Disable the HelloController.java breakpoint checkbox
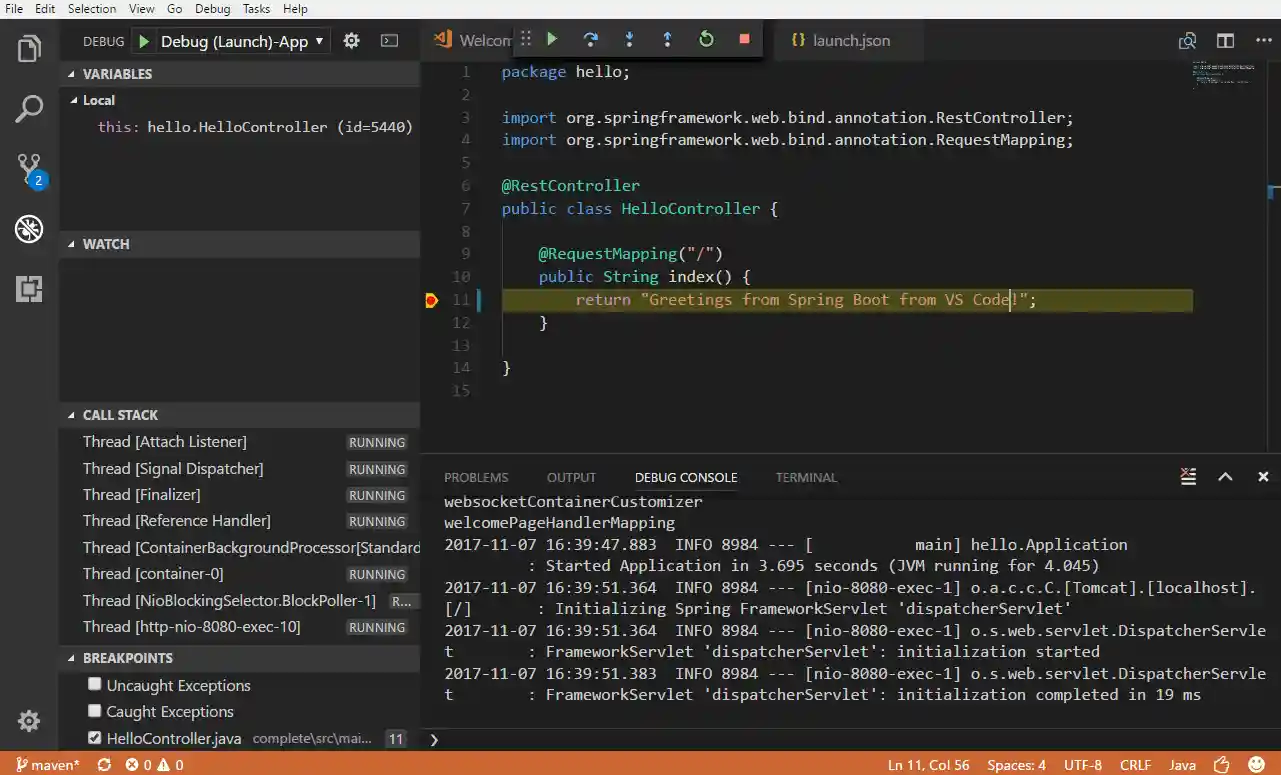 tap(94, 738)
